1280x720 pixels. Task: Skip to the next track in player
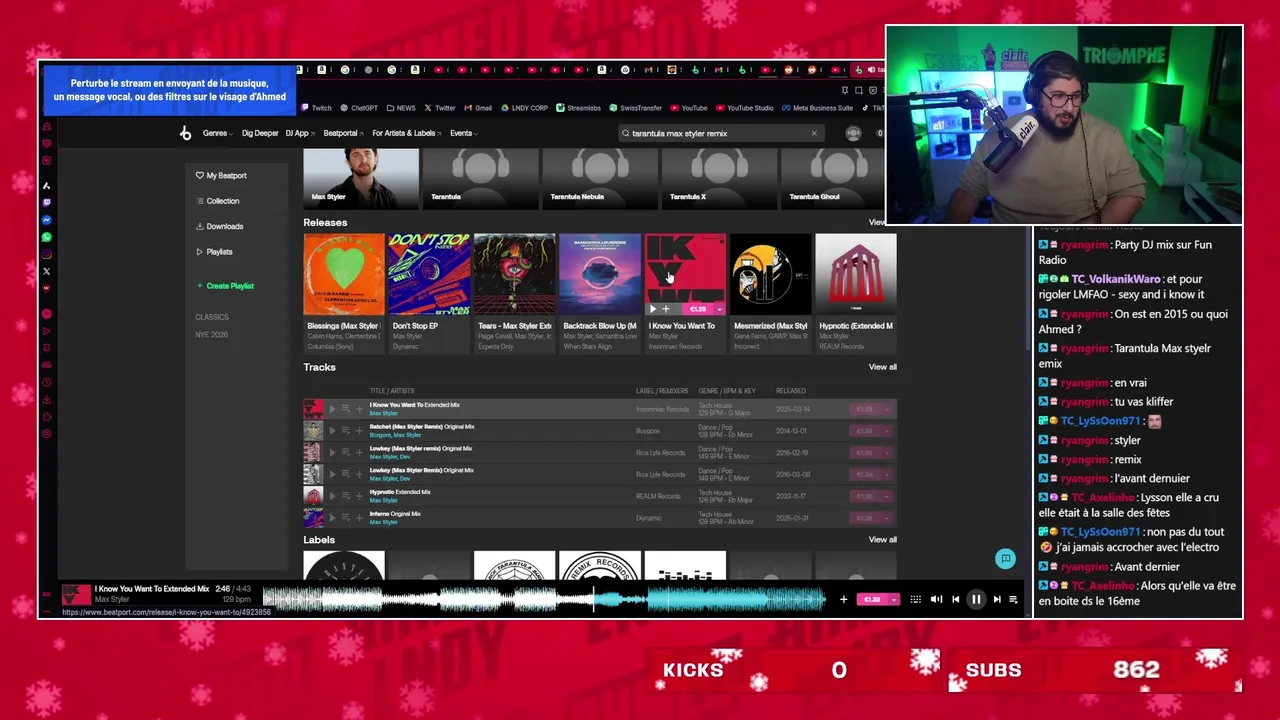pyautogui.click(x=996, y=599)
